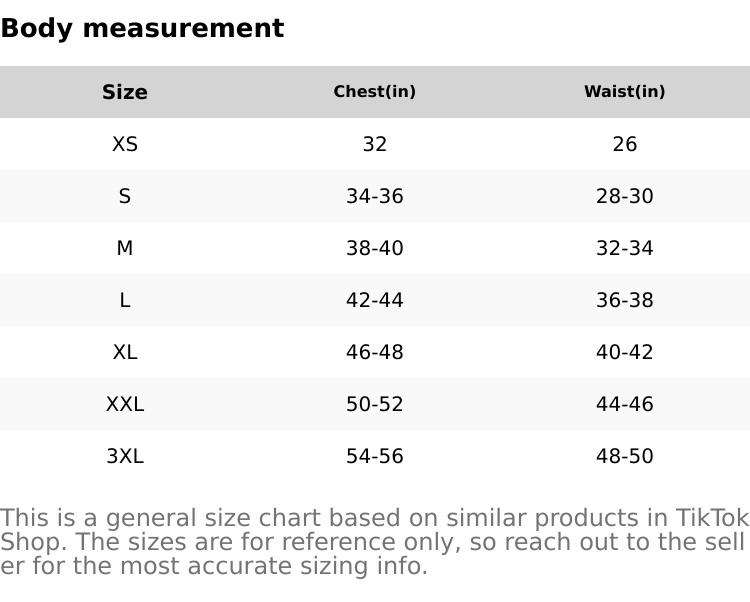
Task: Select the XS size row label
Action: coord(125,144)
